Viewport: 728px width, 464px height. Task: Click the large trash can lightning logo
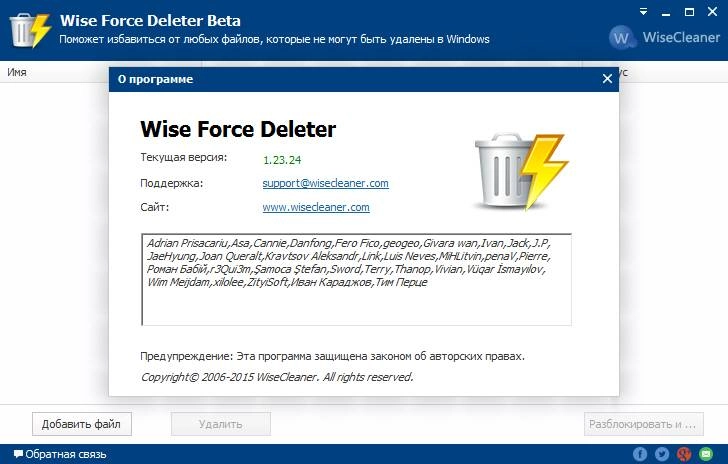coord(521,172)
